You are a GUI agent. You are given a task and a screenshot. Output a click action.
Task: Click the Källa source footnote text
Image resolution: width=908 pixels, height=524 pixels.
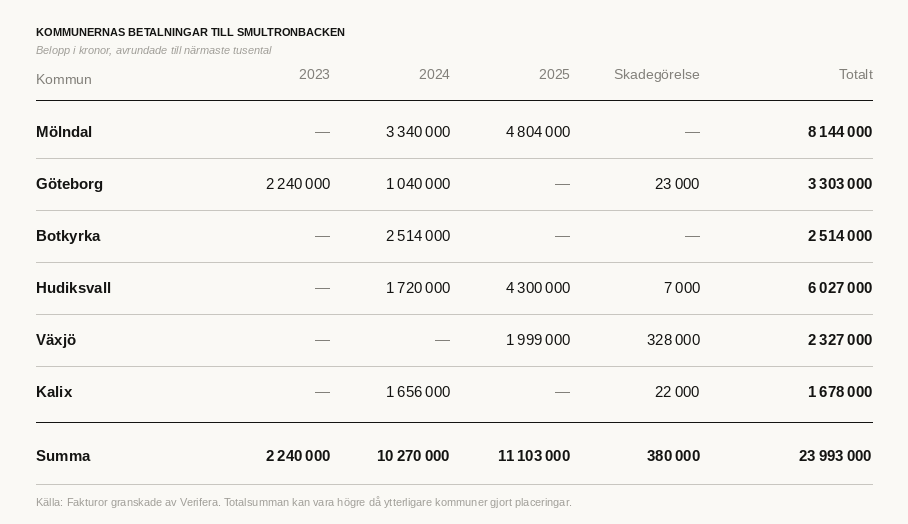point(303,502)
